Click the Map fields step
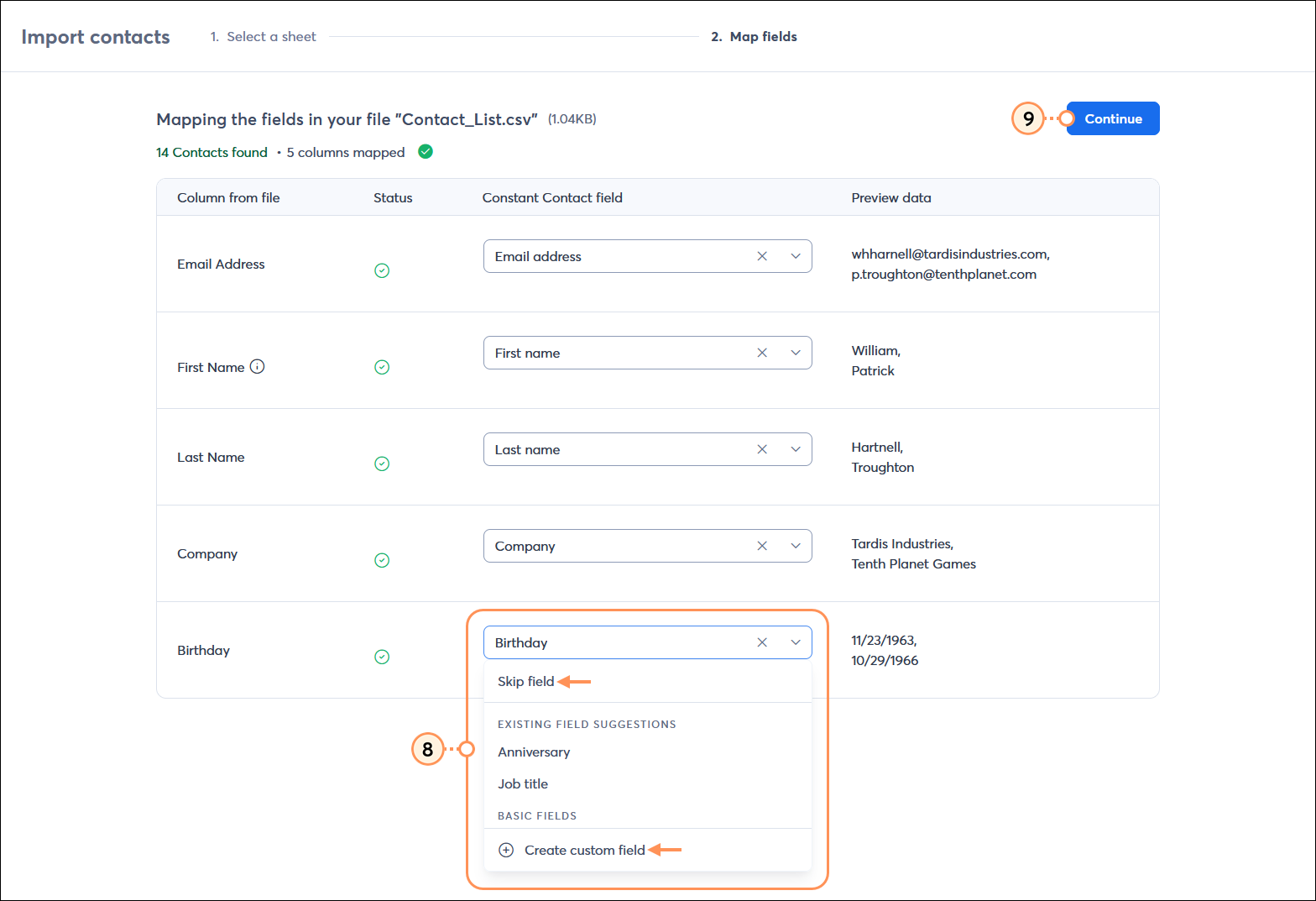This screenshot has width=1316, height=901. 754,36
